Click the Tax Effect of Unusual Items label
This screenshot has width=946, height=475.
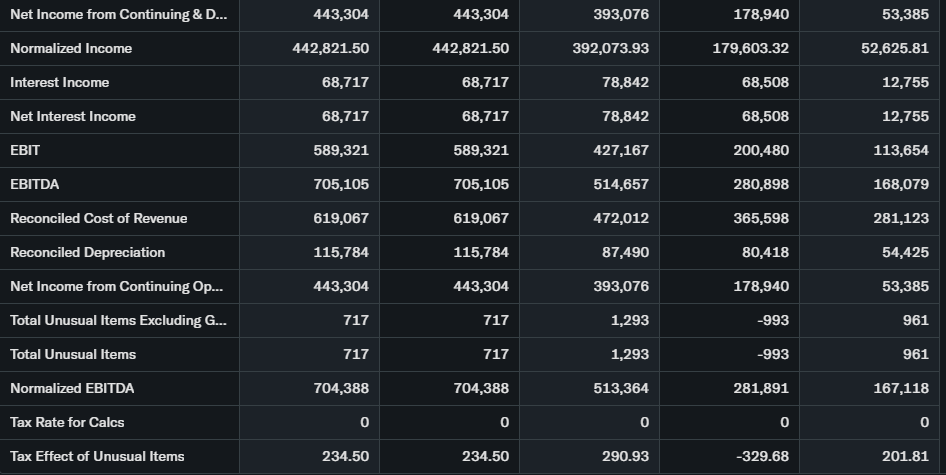97,456
